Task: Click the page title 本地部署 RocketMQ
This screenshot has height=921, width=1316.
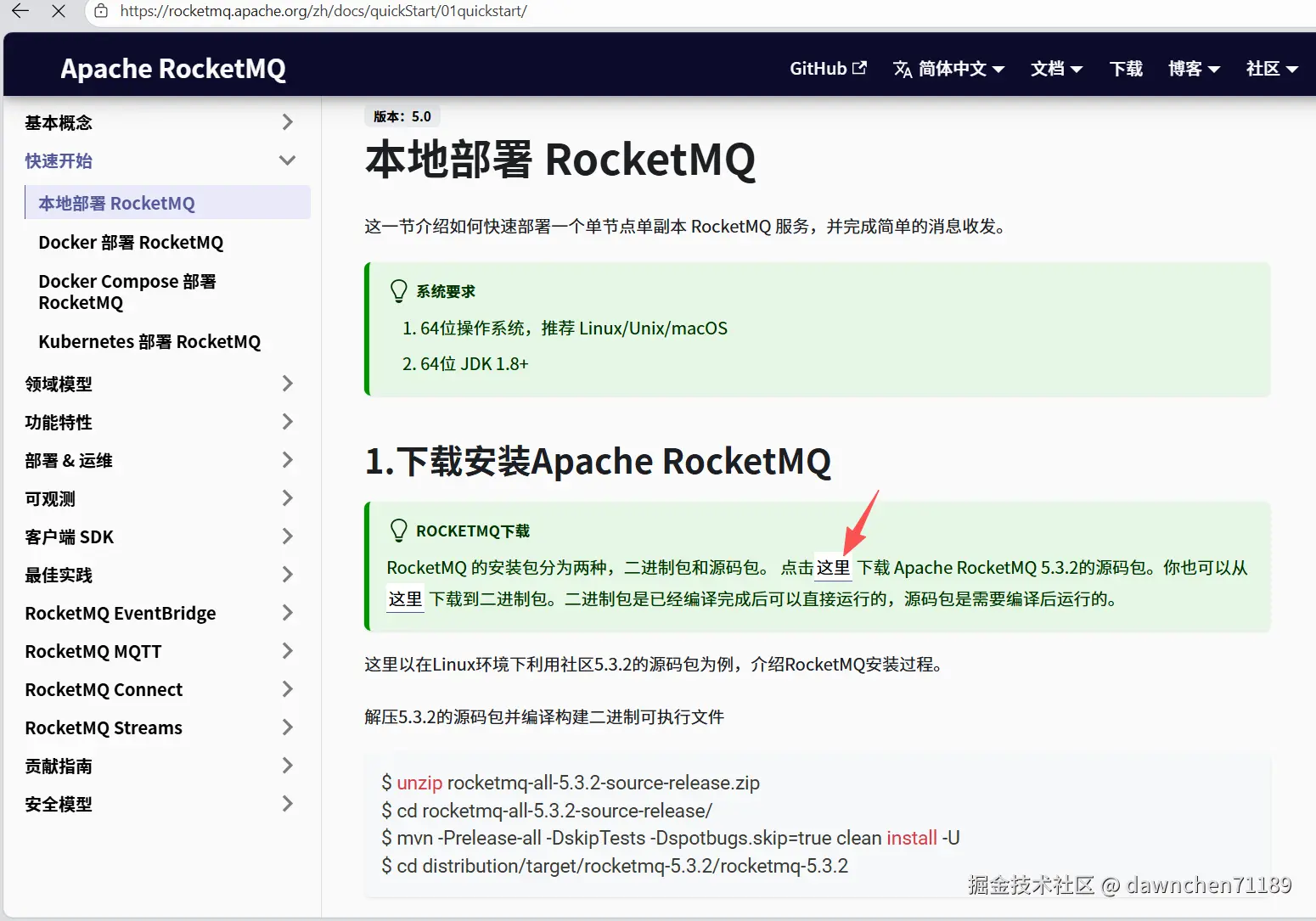Action: 560,160
